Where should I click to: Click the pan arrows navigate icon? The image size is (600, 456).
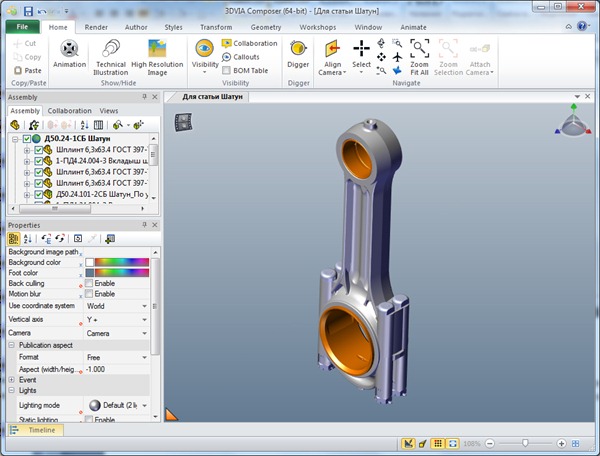pyautogui.click(x=381, y=57)
